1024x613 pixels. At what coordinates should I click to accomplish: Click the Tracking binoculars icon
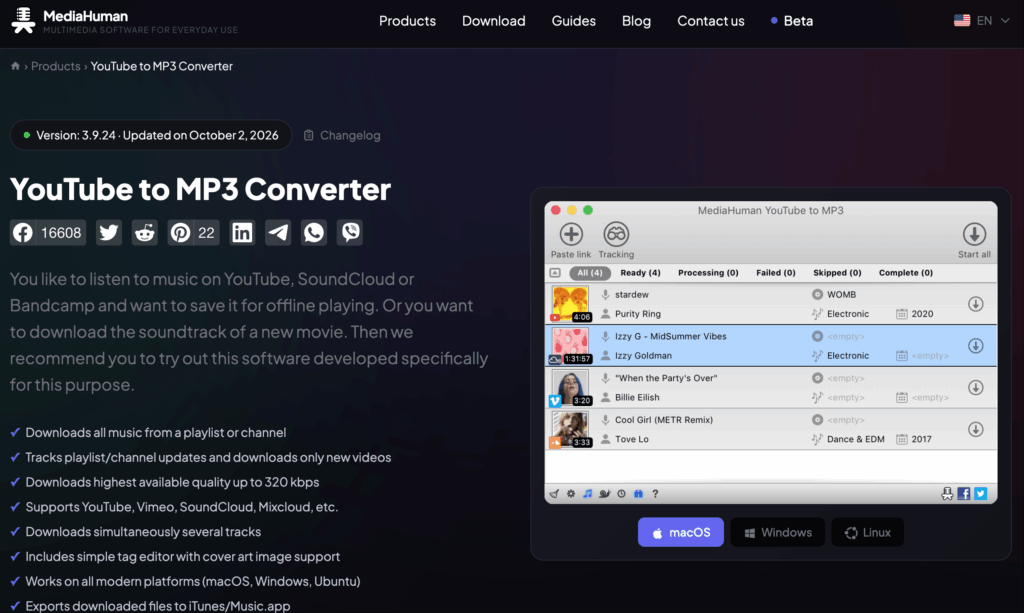point(616,234)
